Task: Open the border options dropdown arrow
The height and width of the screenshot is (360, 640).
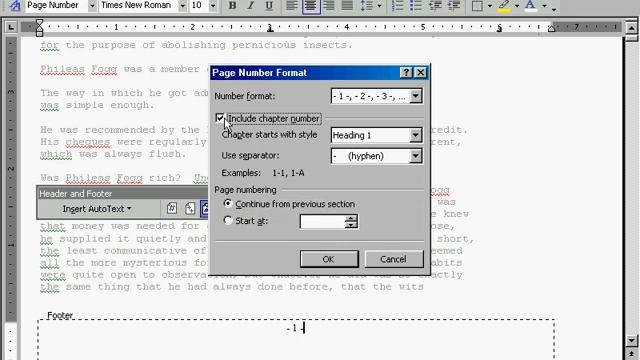Action: pos(489,6)
